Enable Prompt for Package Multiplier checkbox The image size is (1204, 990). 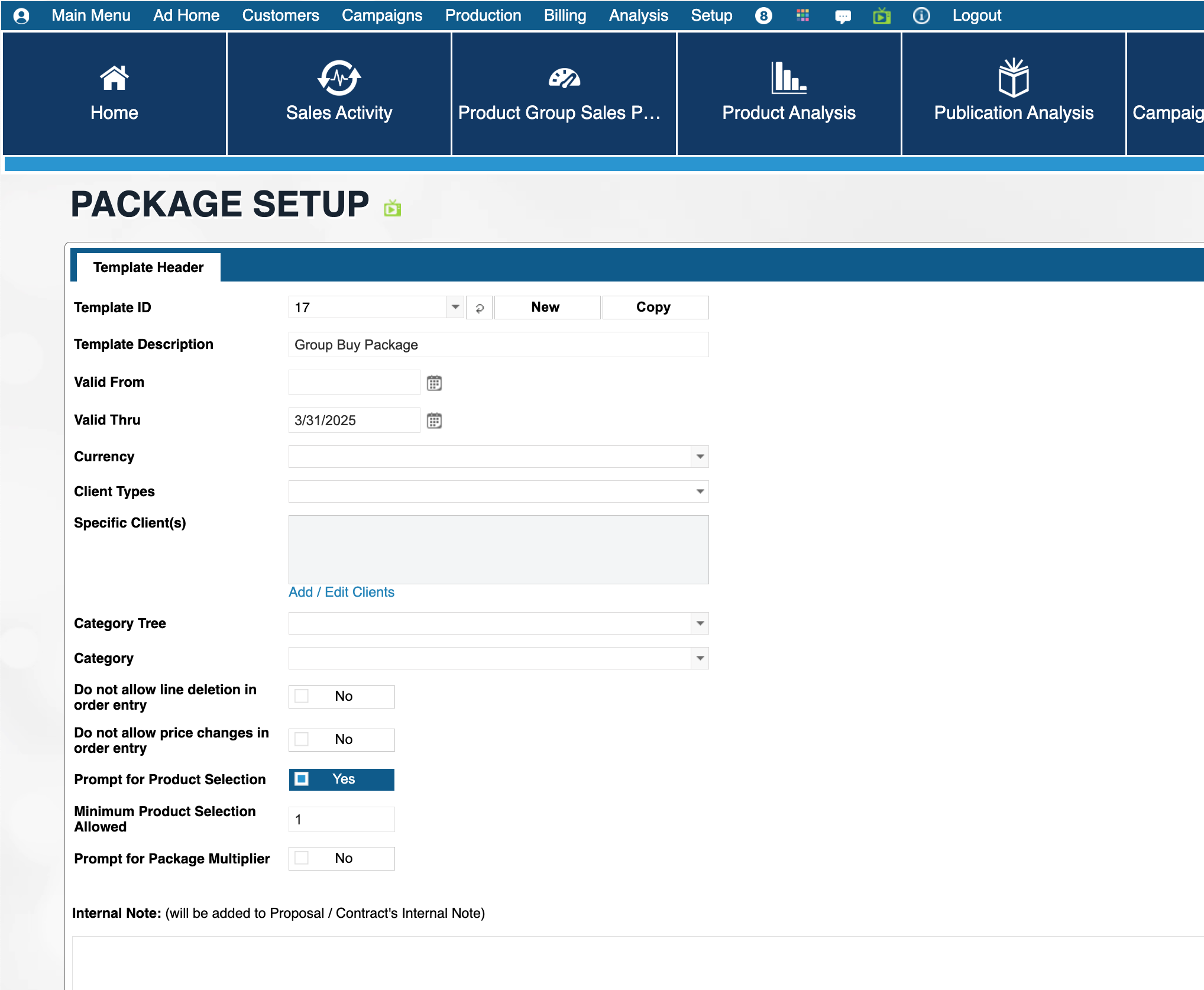[302, 859]
